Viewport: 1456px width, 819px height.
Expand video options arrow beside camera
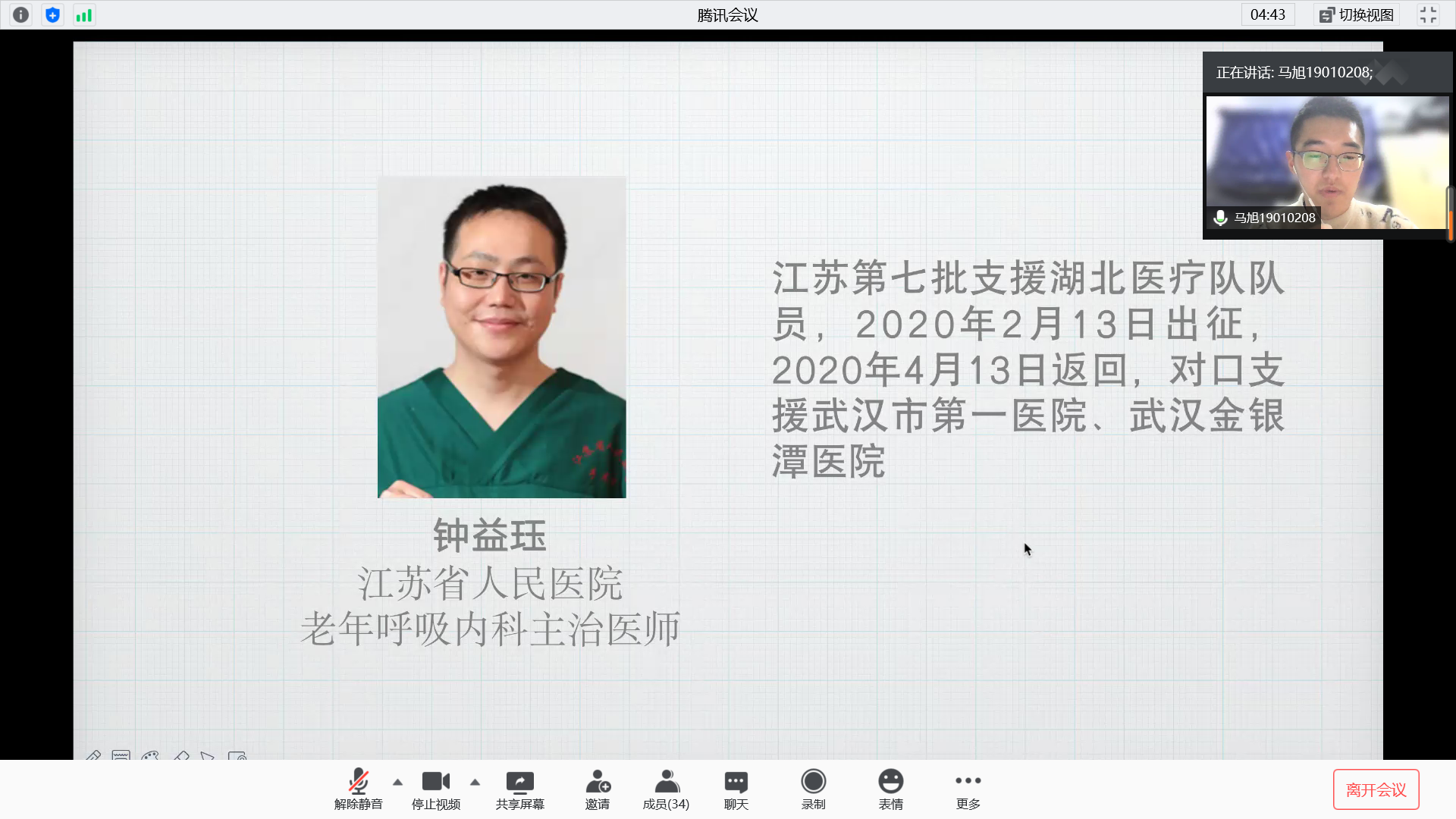475,782
